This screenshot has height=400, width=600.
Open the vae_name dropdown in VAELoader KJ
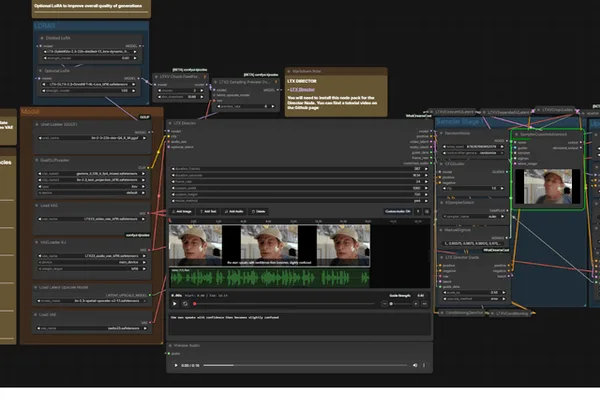(x=92, y=256)
